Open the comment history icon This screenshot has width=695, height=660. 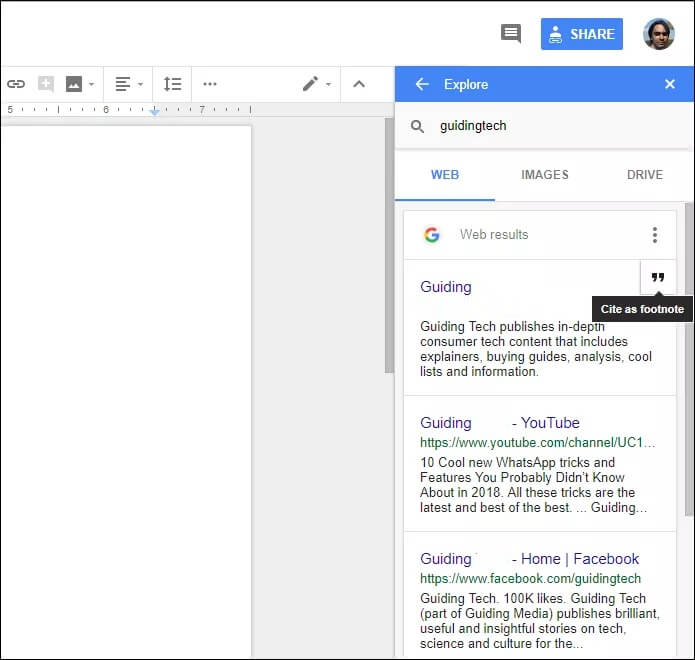(x=511, y=34)
